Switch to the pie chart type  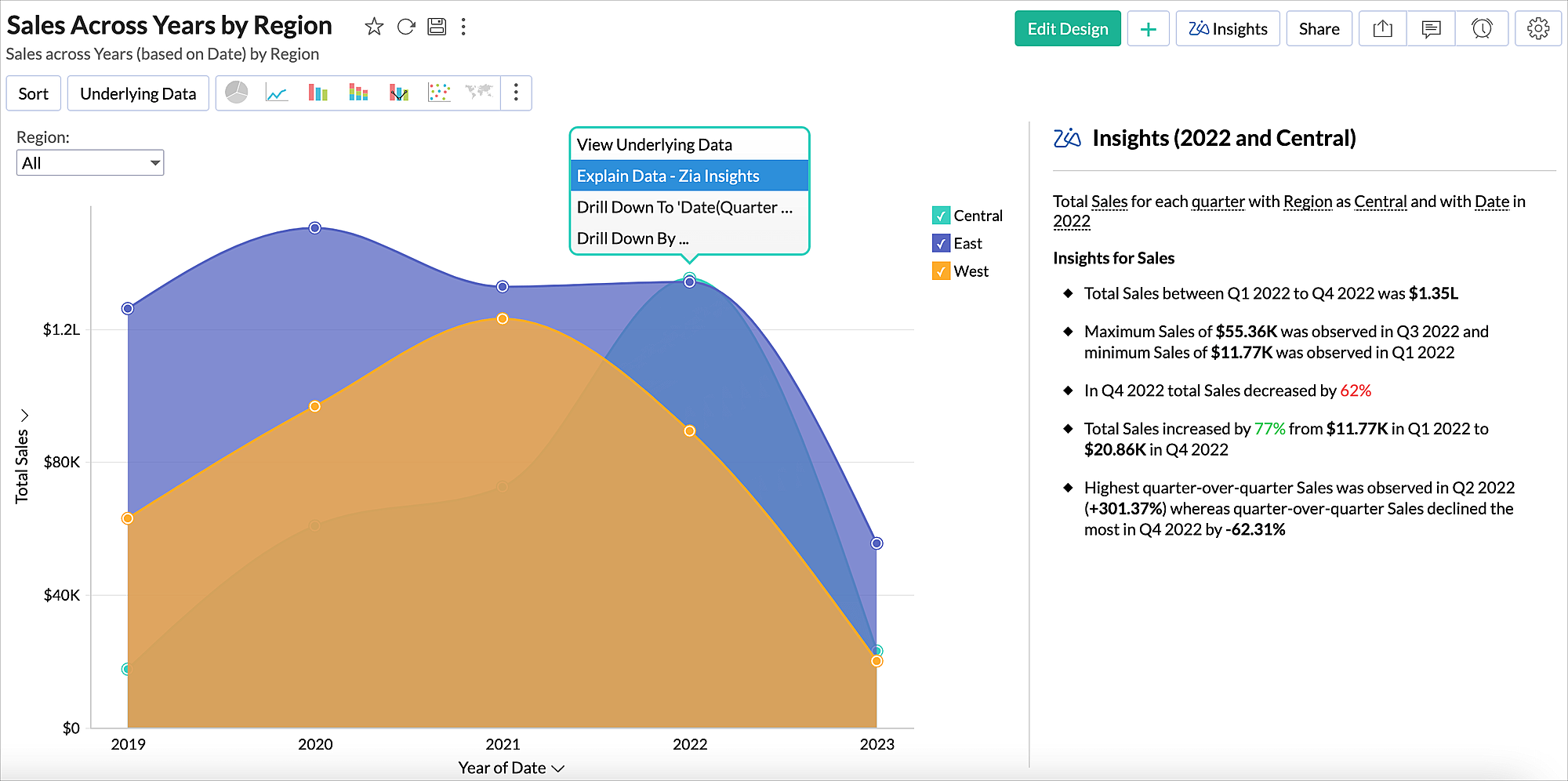tap(236, 93)
